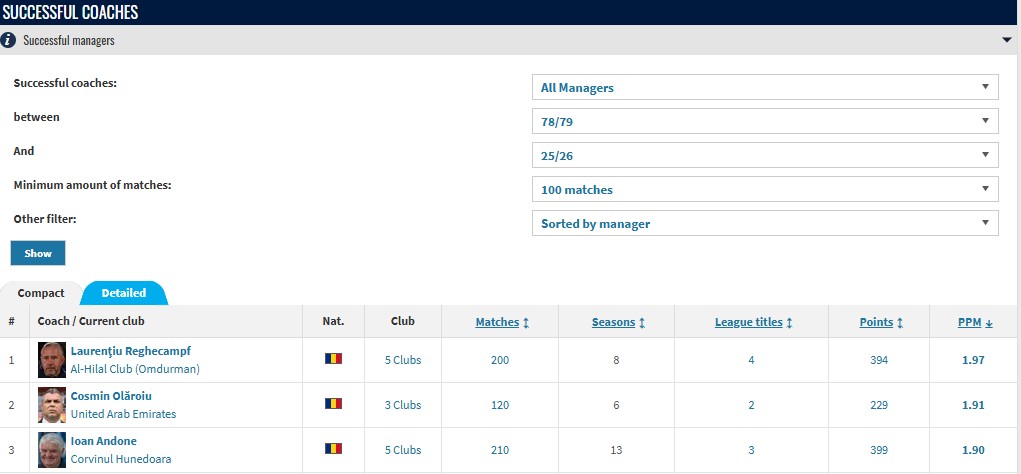Viewport: 1021px width, 474px height.
Task: Open the 100 matches minimum dropdown
Action: click(x=764, y=190)
